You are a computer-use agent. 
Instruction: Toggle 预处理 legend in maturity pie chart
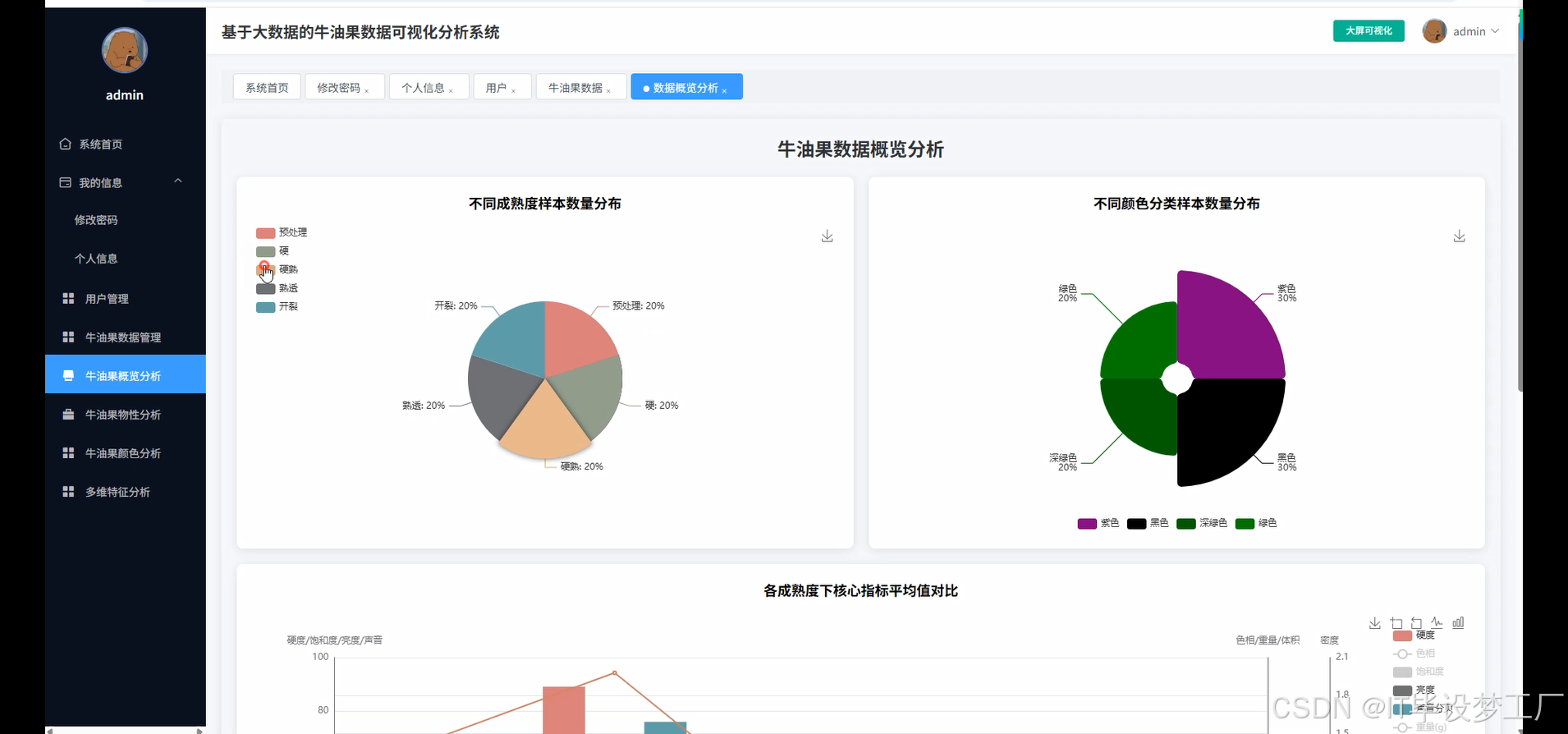pos(282,232)
